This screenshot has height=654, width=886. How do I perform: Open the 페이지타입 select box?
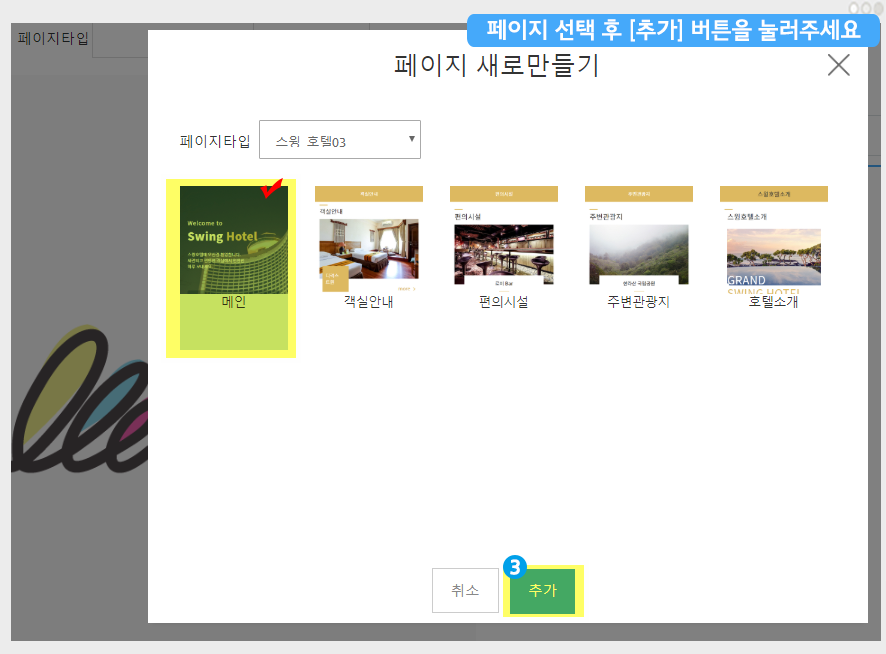pos(339,140)
